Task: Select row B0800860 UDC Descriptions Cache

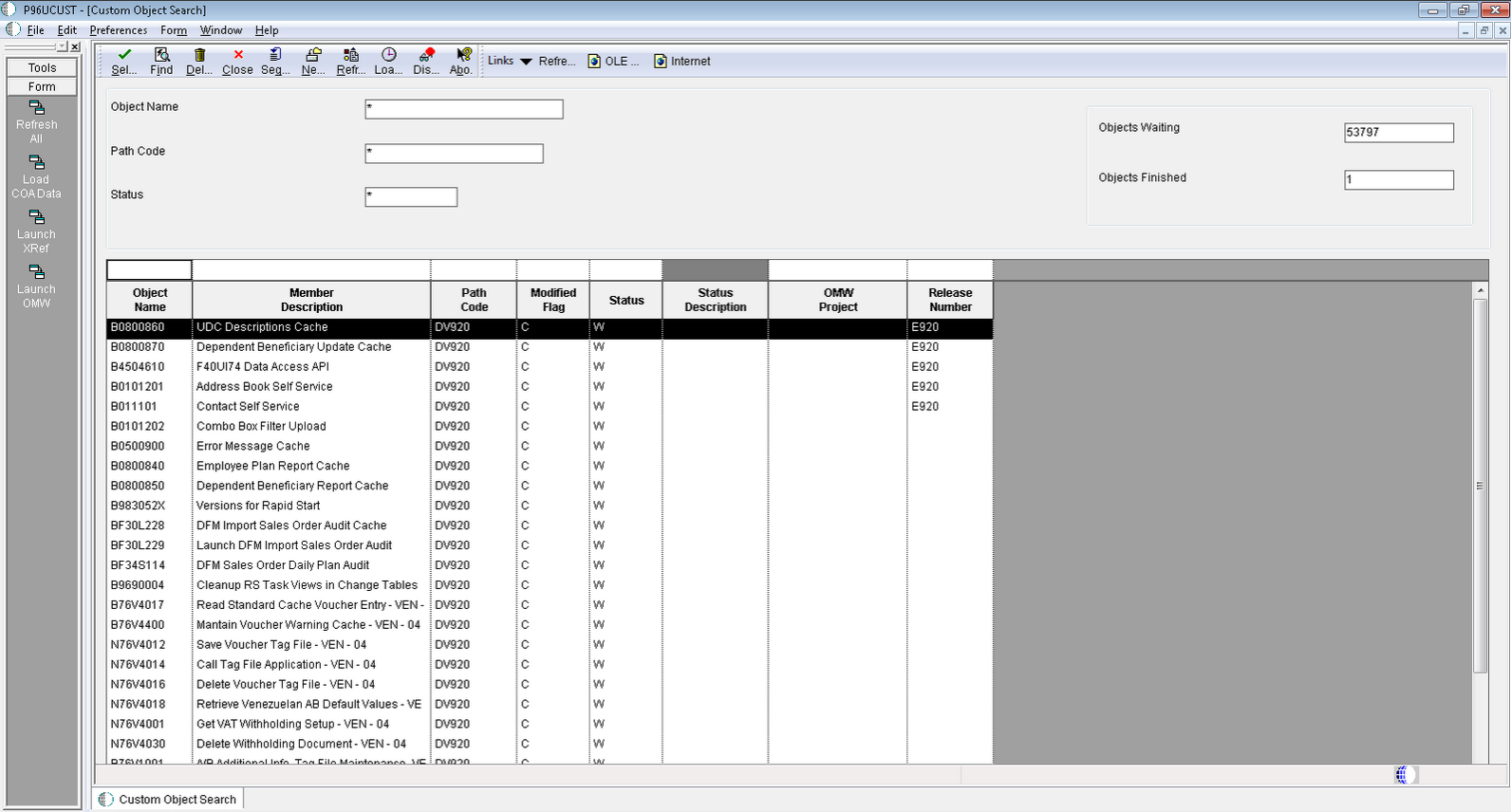Action: pyautogui.click(x=550, y=327)
